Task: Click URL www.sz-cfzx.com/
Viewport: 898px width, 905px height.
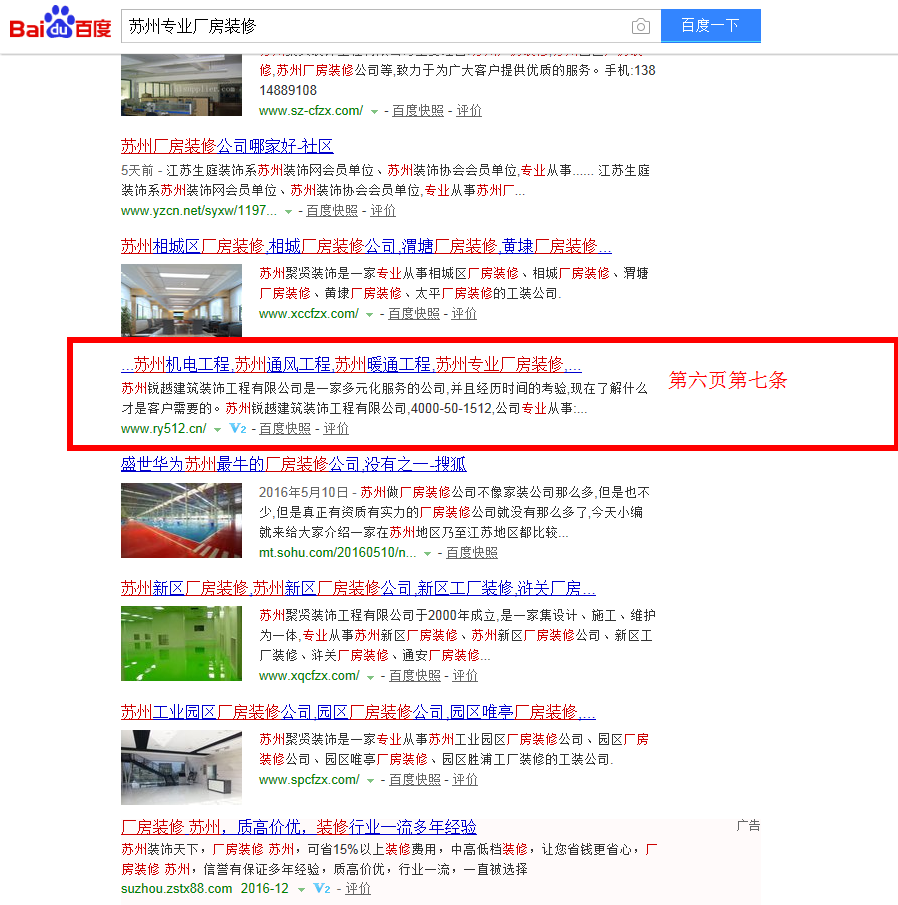Action: tap(311, 110)
